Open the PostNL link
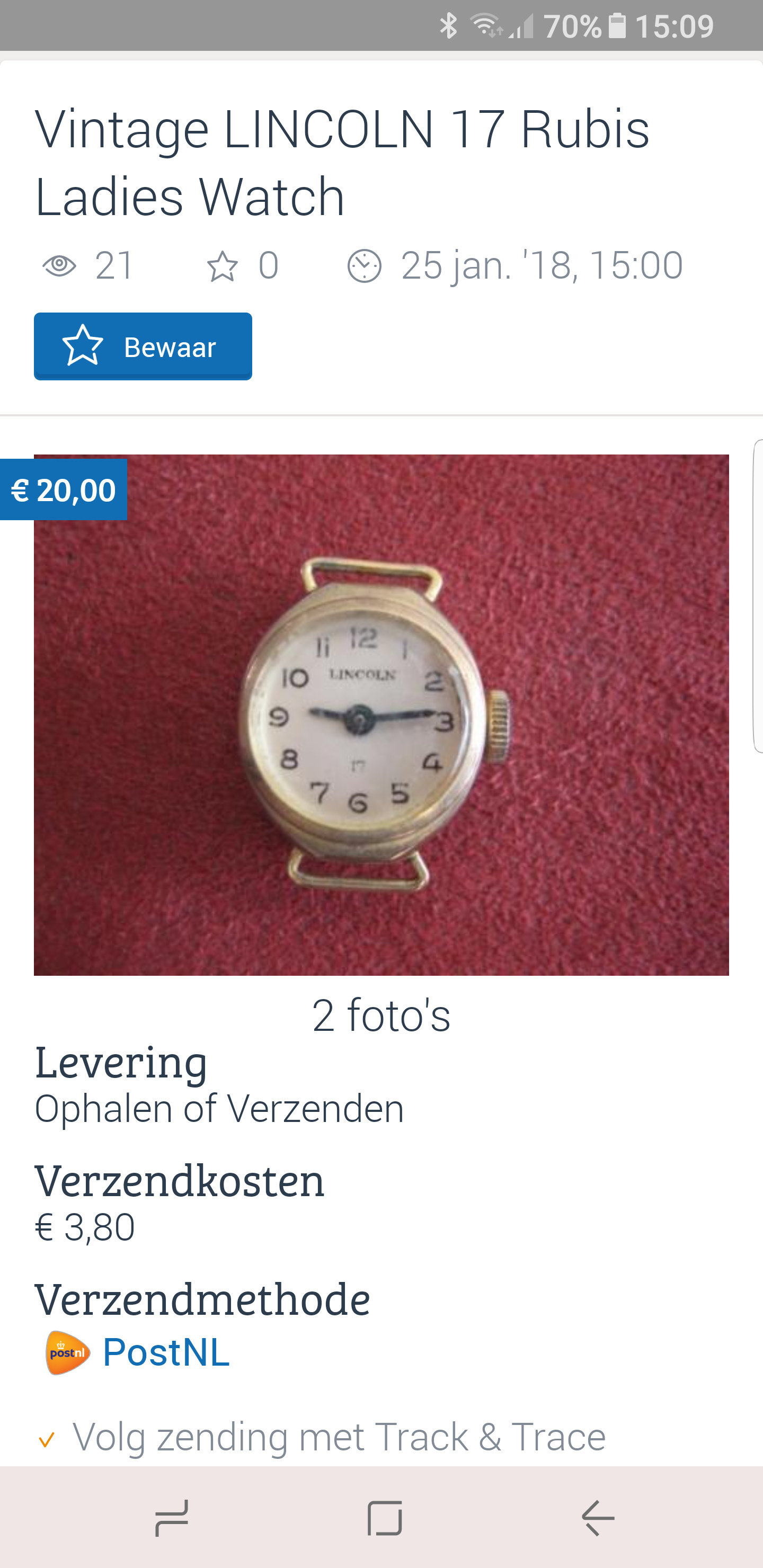This screenshot has height=1568, width=763. click(x=166, y=1352)
